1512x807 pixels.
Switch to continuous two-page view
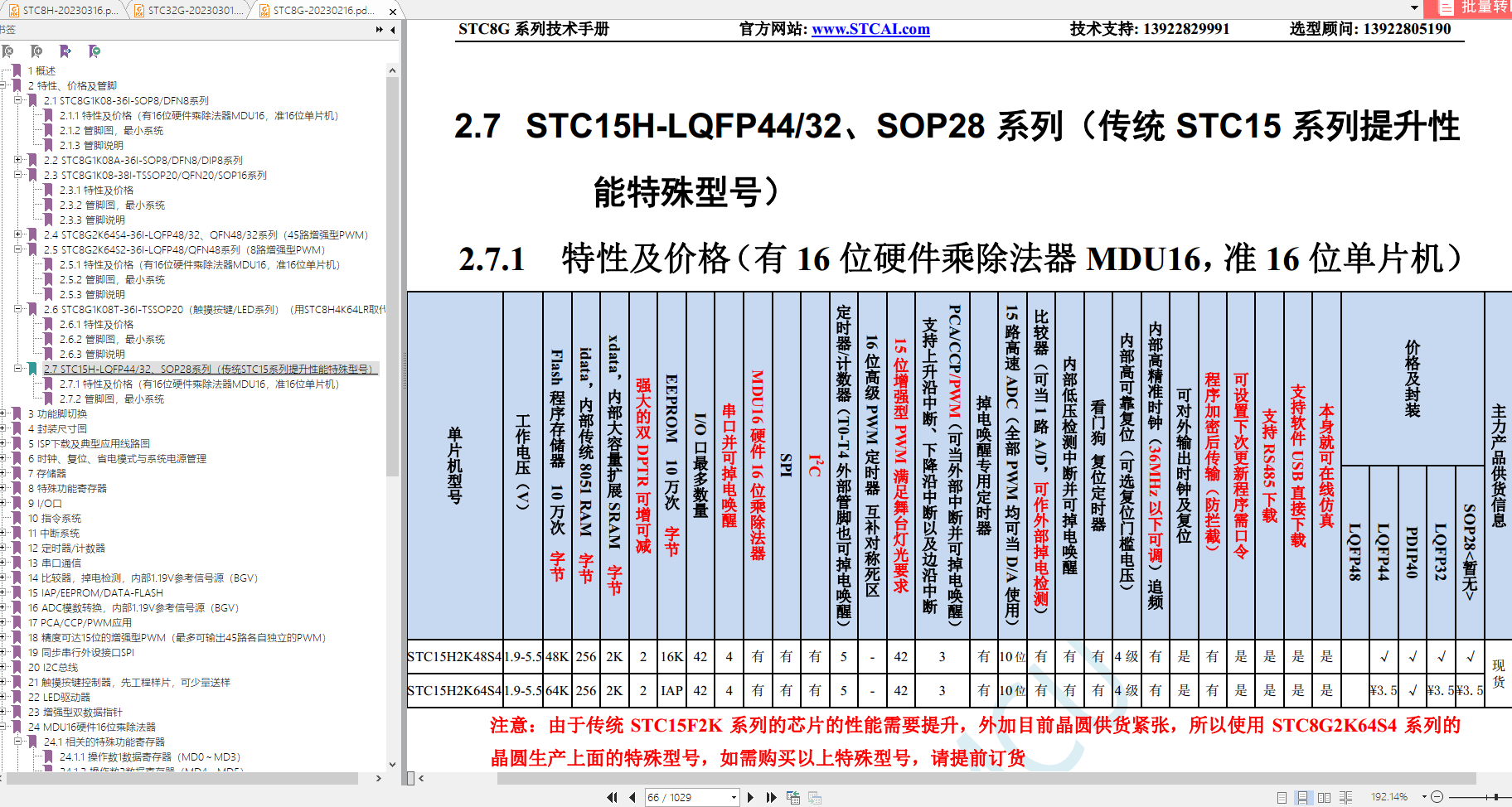1345,797
